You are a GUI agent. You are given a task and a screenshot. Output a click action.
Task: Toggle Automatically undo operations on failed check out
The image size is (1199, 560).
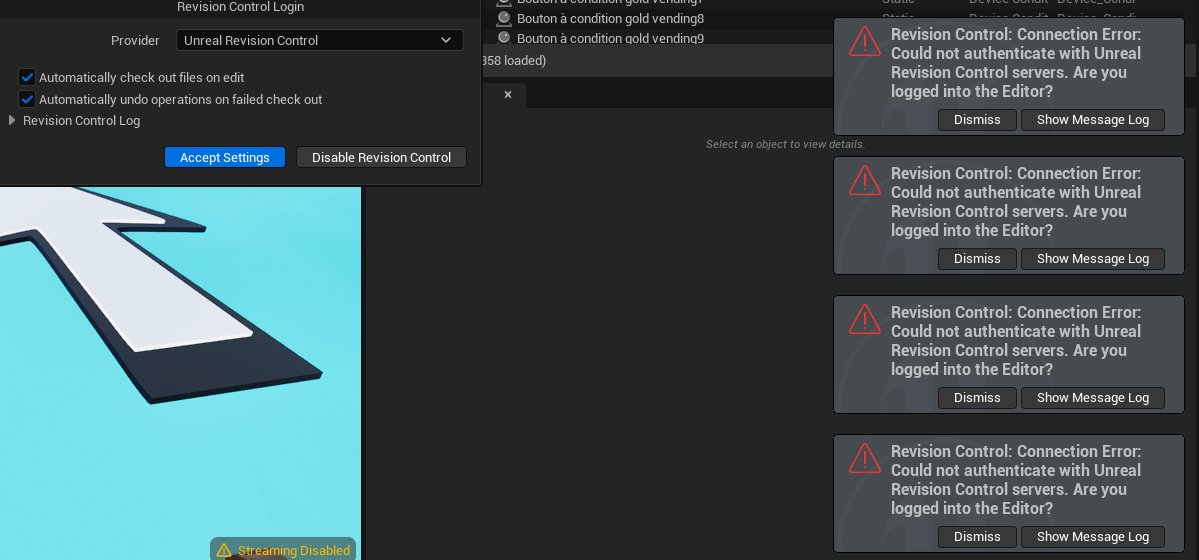tap(28, 99)
